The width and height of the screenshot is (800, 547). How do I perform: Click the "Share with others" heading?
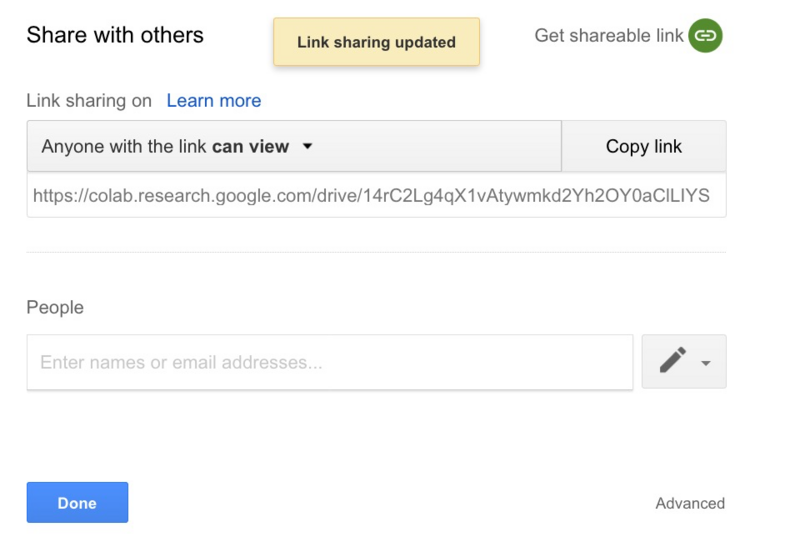(115, 36)
